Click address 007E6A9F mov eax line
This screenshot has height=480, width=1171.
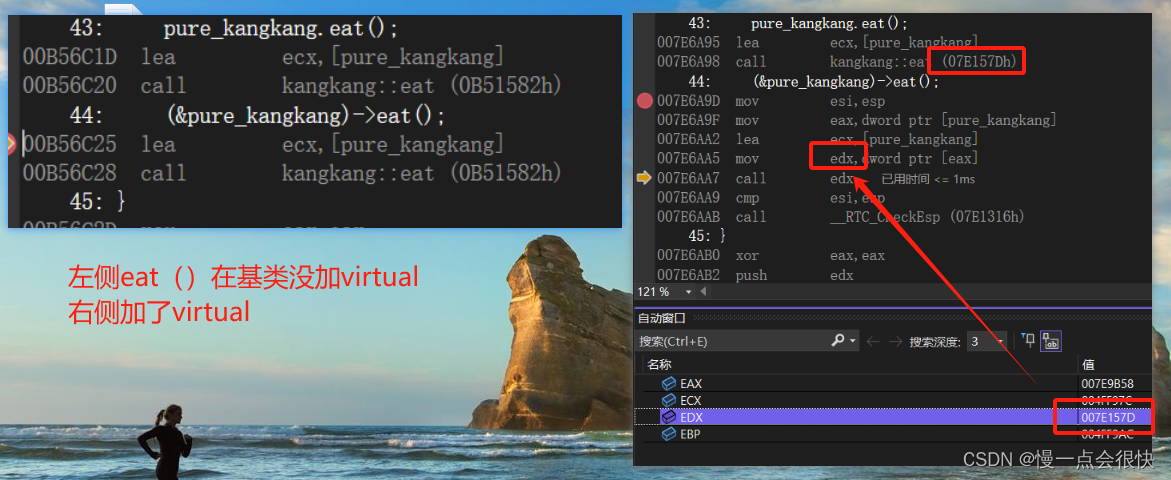click(857, 120)
